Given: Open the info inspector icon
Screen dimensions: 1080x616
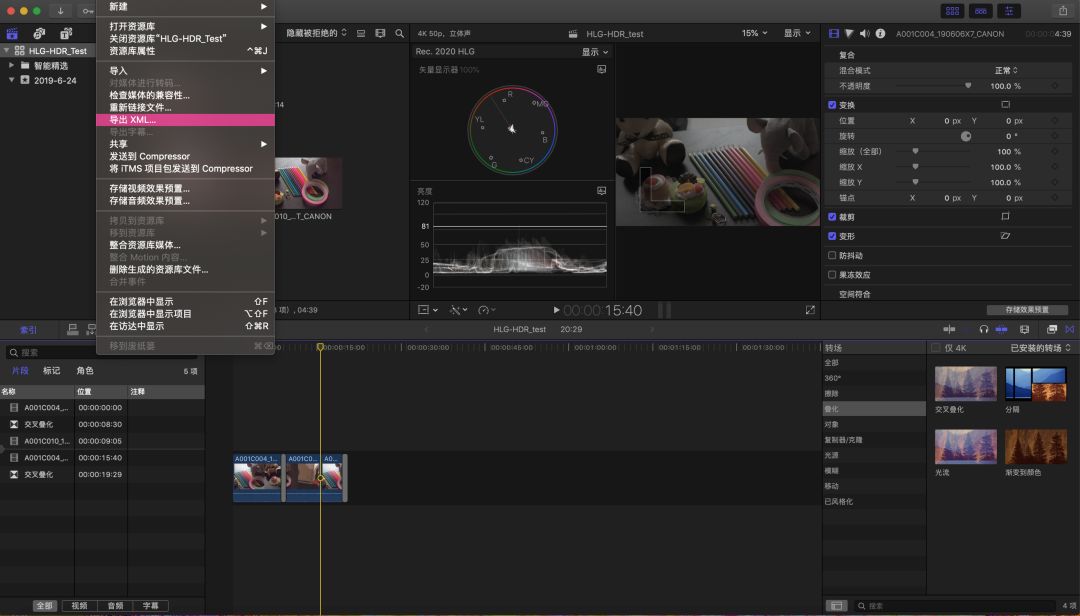Looking at the screenshot, I should 881,33.
